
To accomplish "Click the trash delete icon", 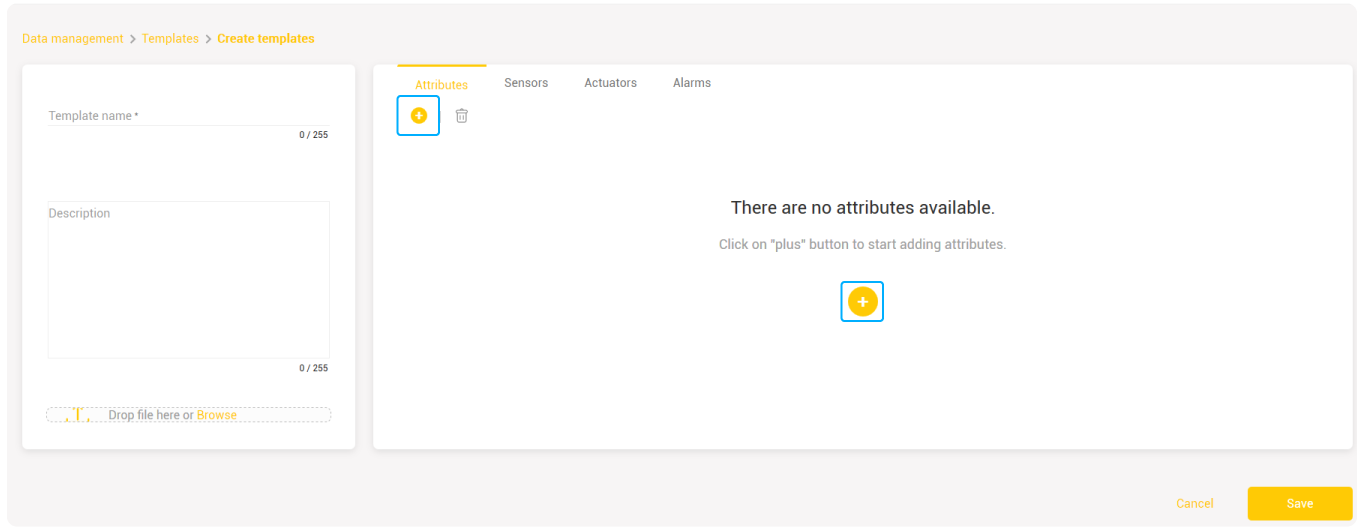I will click(461, 116).
